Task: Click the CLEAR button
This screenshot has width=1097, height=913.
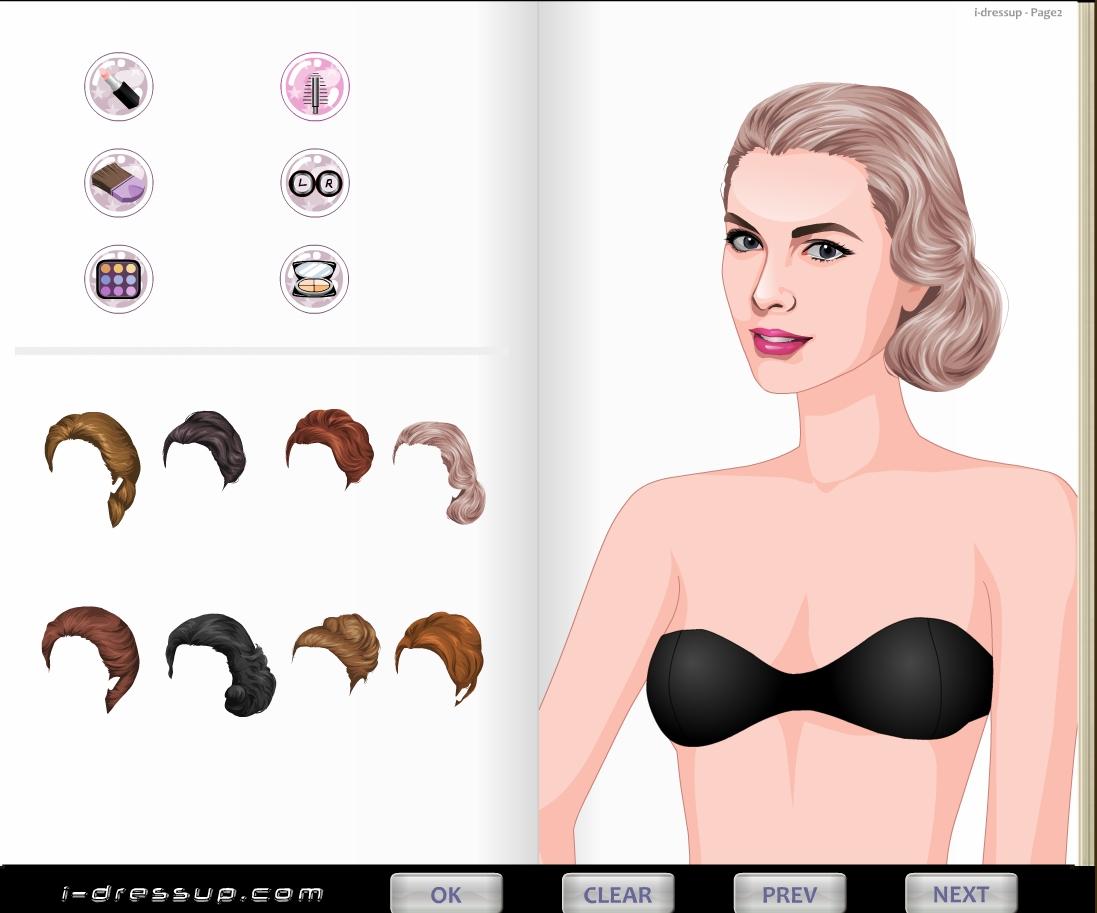Action: point(617,893)
